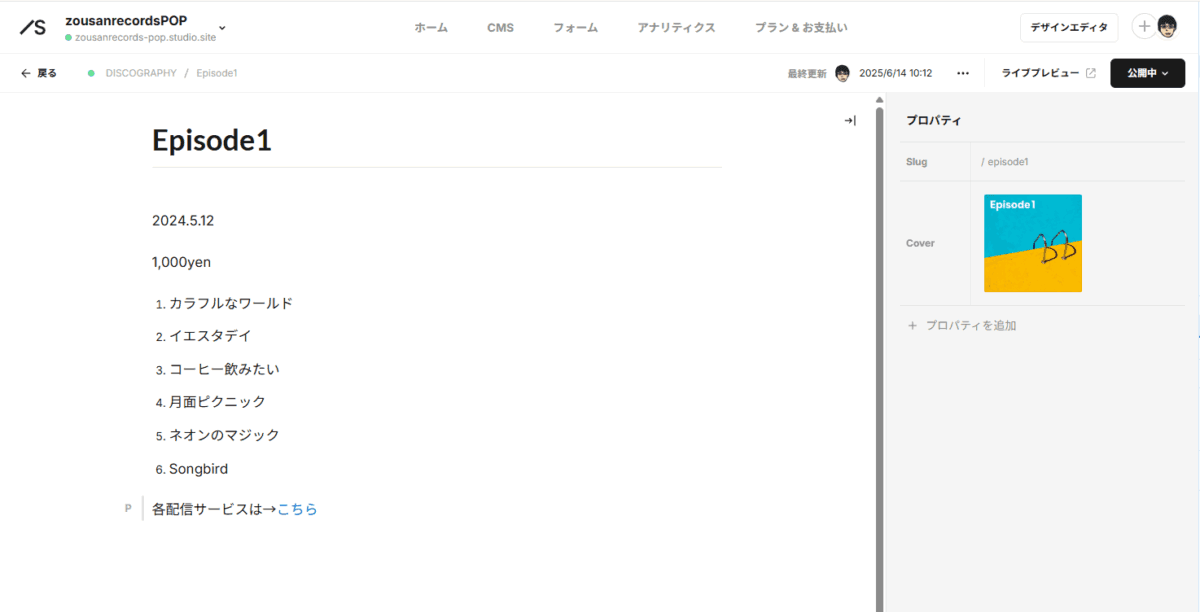1200x612 pixels.
Task: Click the Episode1 cover image thumbnail
Action: [x=1032, y=243]
